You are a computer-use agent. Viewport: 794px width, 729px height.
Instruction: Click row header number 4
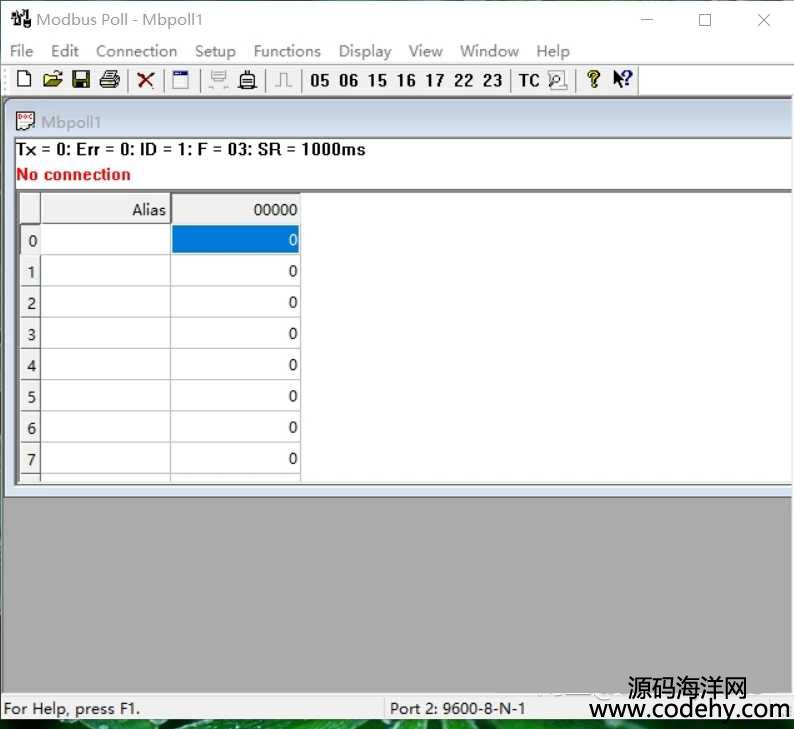[x=31, y=365]
